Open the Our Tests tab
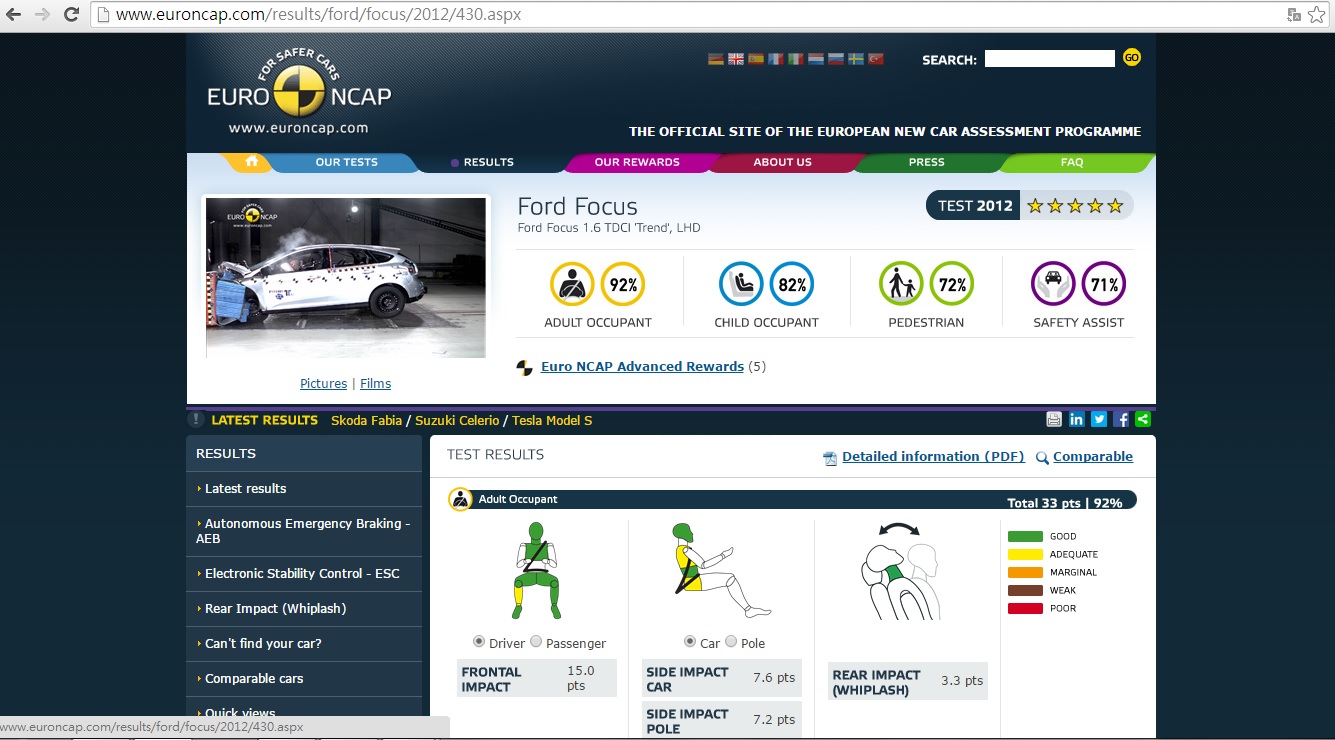 346,162
